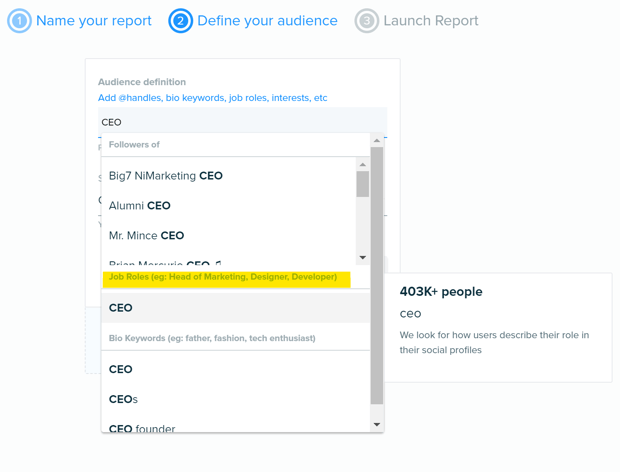The image size is (620, 472).
Task: Select CEO under Job Roles
Action: [x=236, y=308]
